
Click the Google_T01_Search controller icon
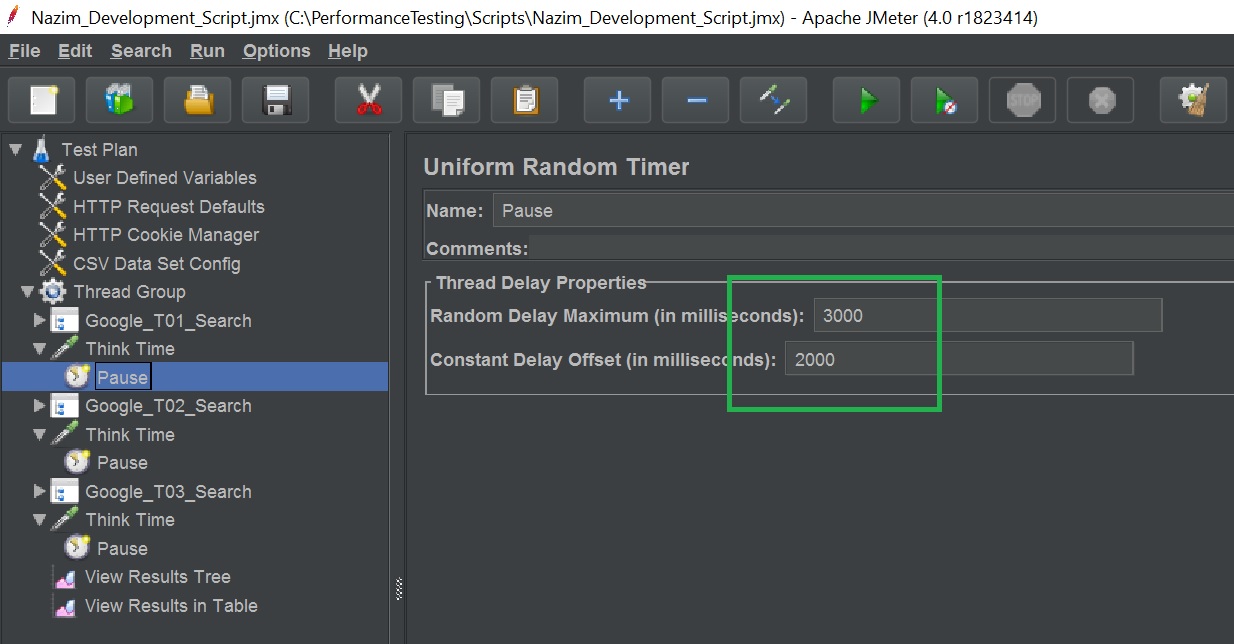65,321
